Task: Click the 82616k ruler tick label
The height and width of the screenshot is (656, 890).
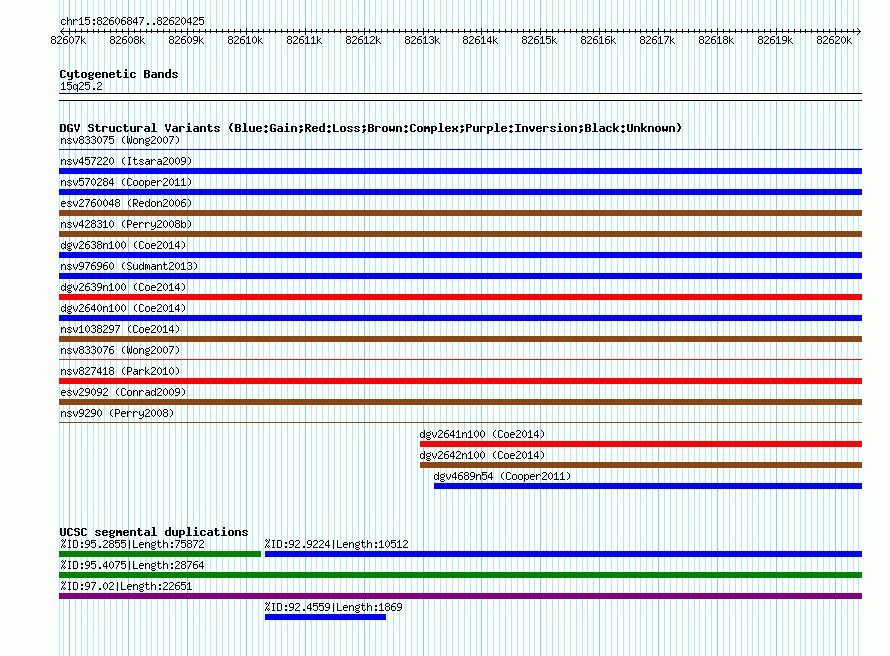Action: [598, 40]
